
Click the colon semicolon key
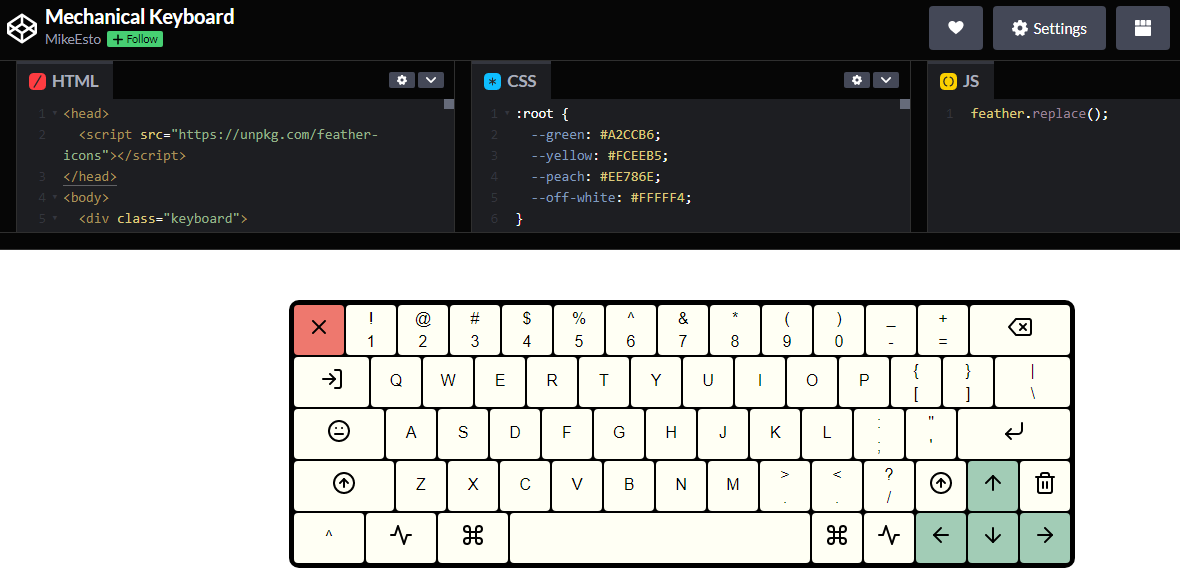pyautogui.click(x=879, y=433)
